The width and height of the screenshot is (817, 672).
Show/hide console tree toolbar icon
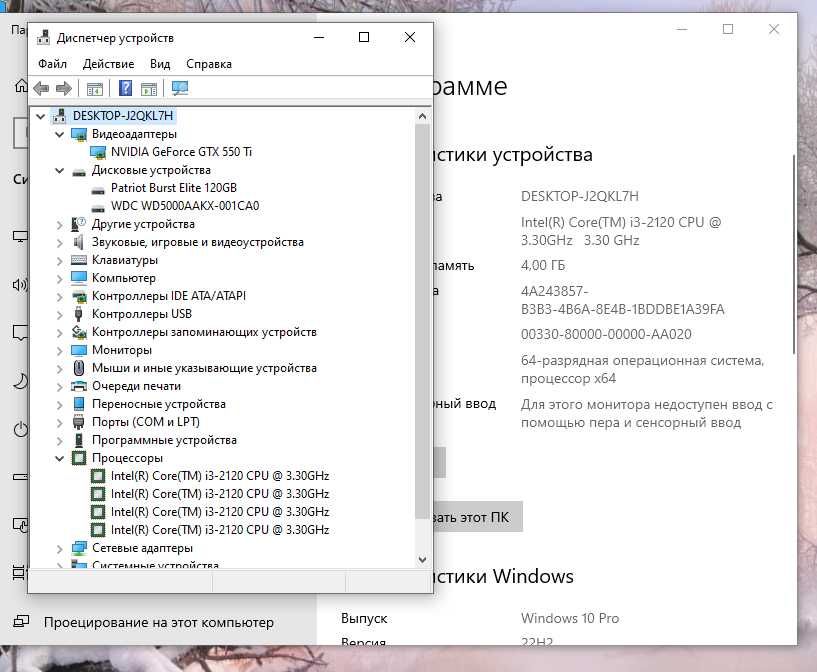pyautogui.click(x=95, y=89)
